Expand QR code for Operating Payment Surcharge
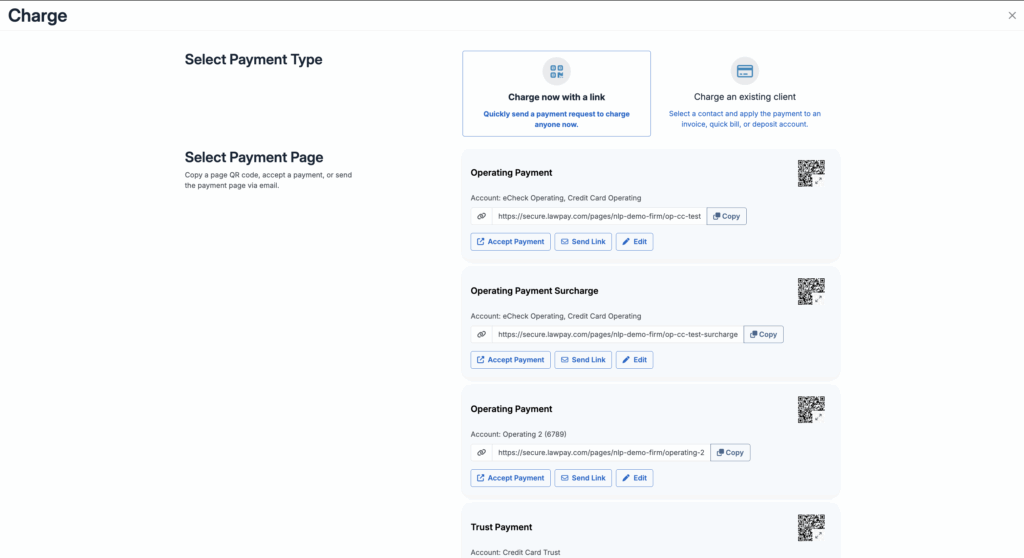Viewport: 1024px width, 558px height. point(811,292)
